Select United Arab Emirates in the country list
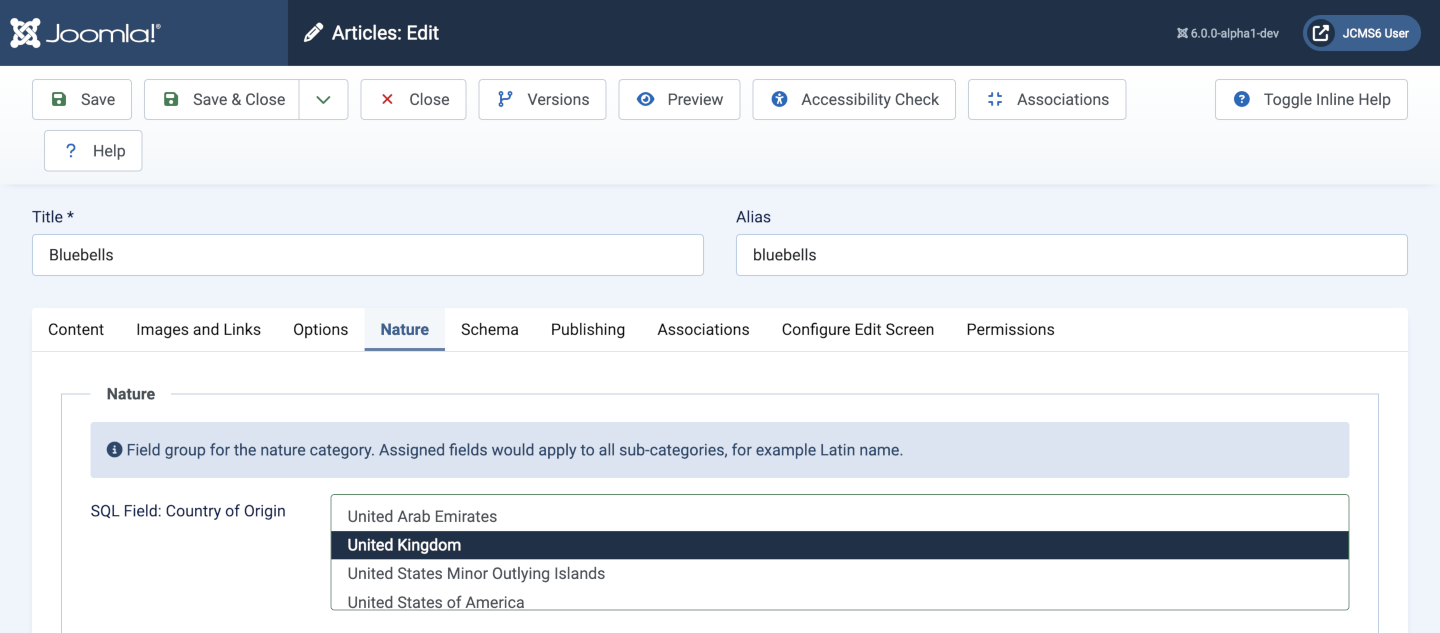Viewport: 1440px width, 633px height. coord(422,516)
